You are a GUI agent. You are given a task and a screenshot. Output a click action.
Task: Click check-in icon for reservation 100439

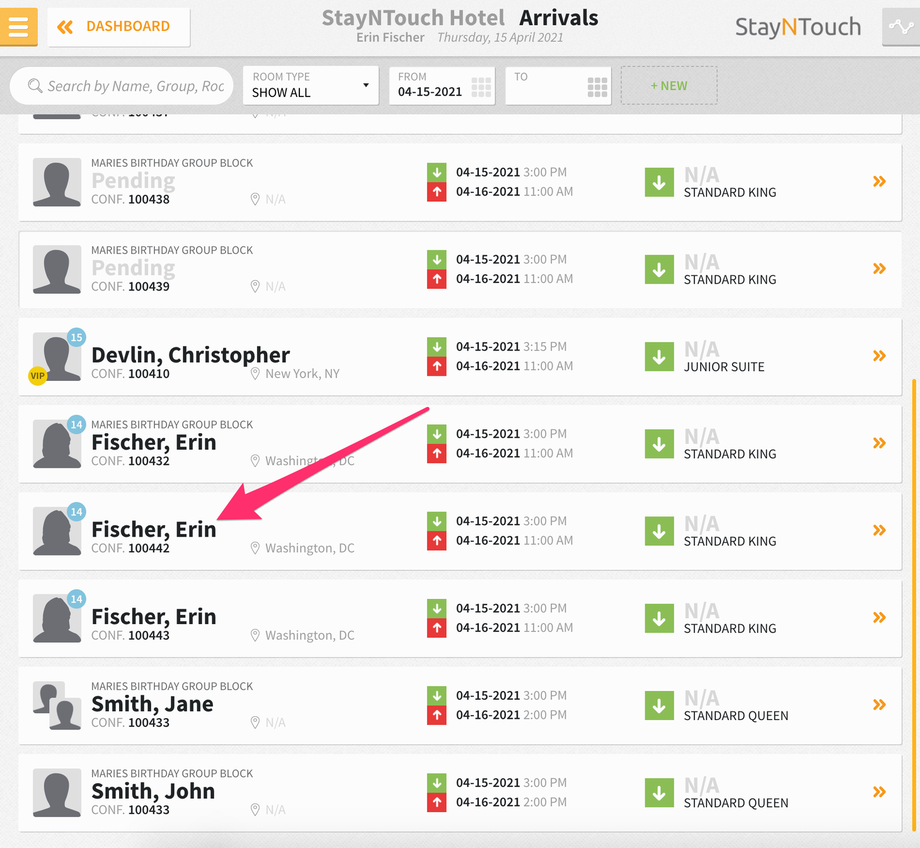click(x=659, y=269)
